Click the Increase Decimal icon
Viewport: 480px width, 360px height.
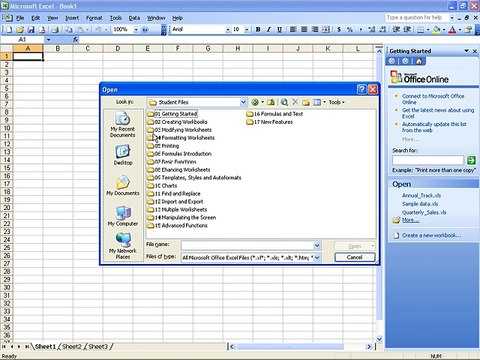372,30
